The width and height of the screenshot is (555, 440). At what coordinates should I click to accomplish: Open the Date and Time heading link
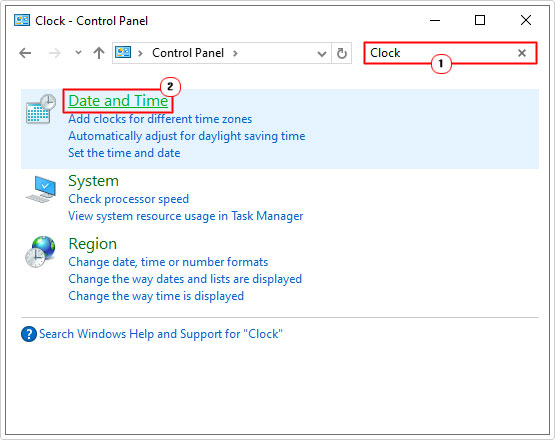point(118,101)
